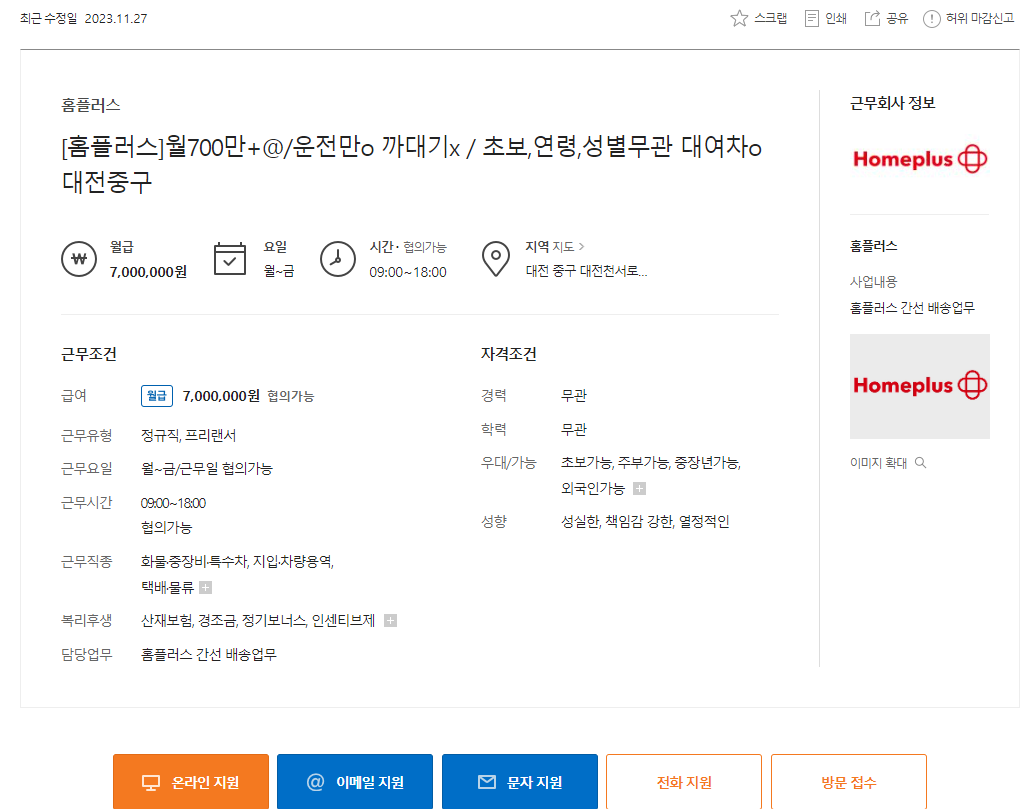The width and height of the screenshot is (1030, 809).
Task: Click the 이메일 지원 button label
Action: tap(370, 783)
